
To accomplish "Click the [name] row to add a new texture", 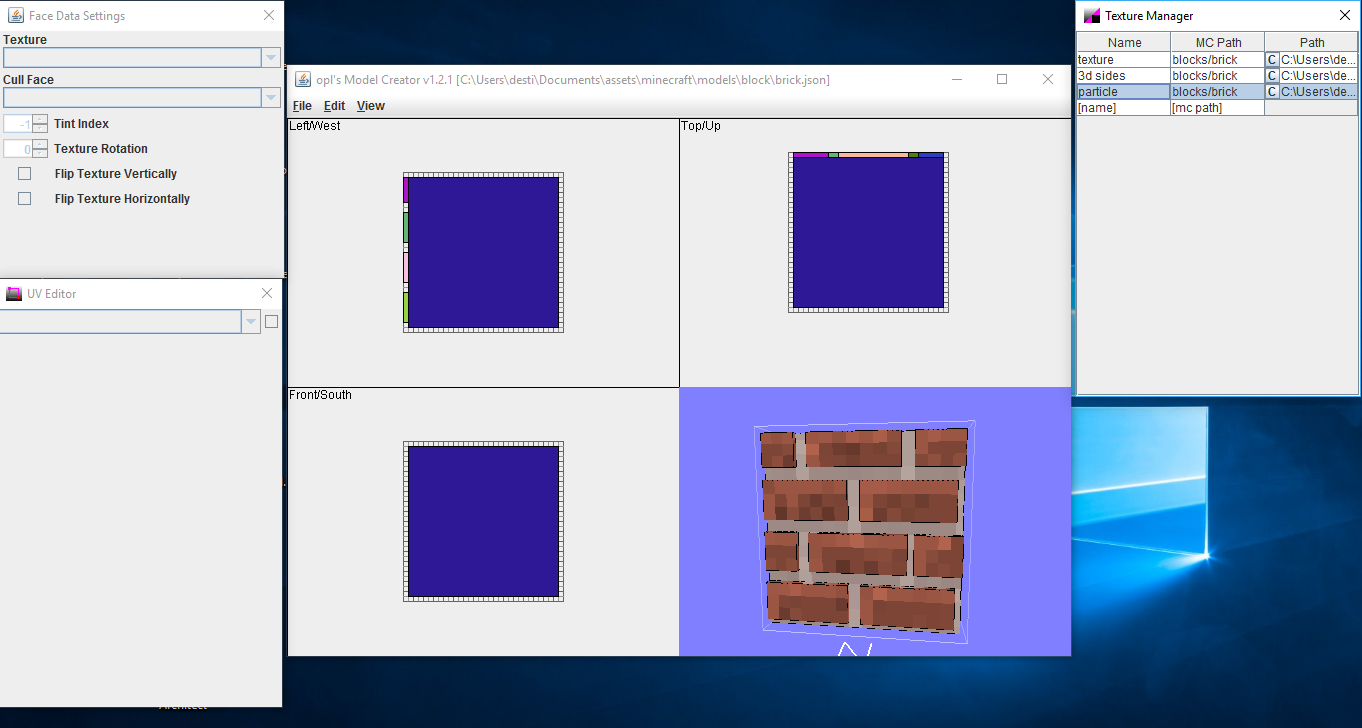I will pos(1122,107).
